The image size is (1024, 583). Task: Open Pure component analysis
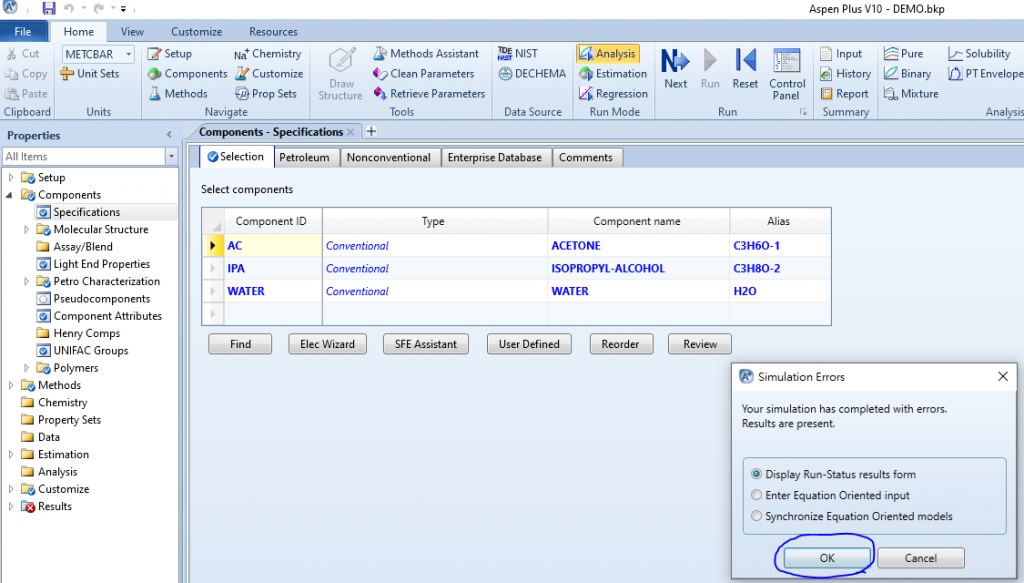tap(903, 54)
